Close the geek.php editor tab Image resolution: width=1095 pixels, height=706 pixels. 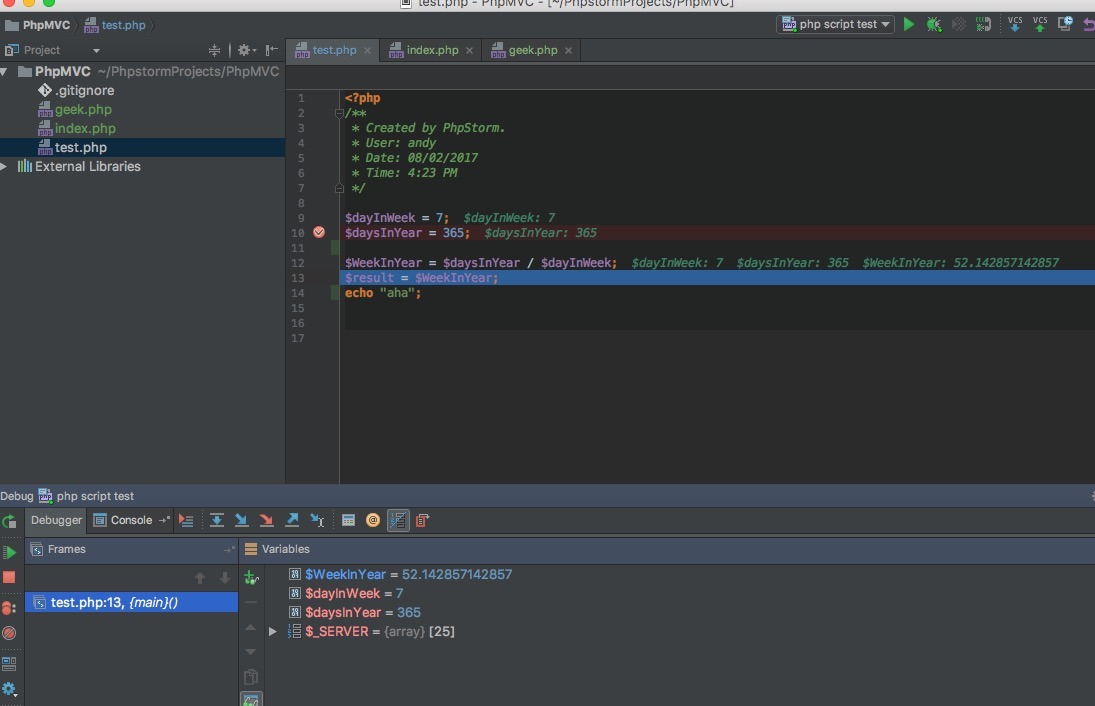[568, 50]
